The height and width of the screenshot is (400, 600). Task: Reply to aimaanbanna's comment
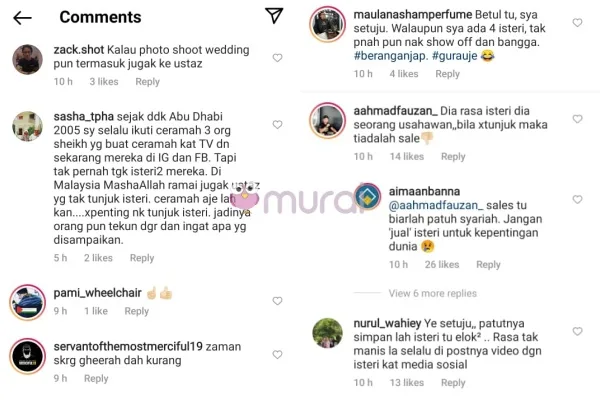coord(488,264)
